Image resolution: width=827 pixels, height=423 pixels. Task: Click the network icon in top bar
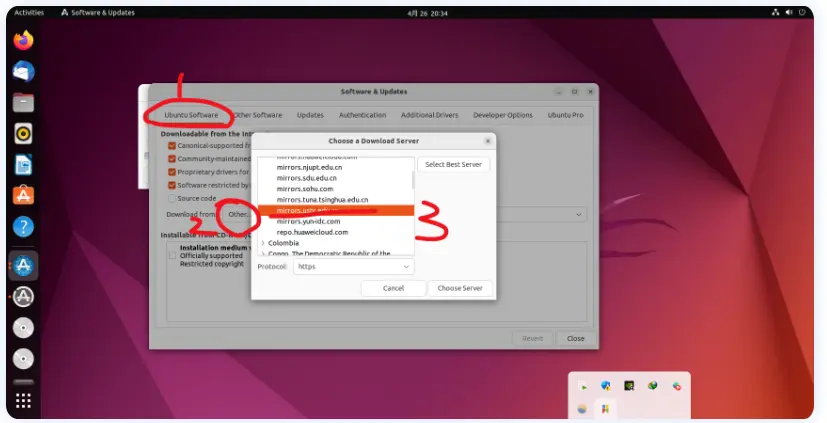pyautogui.click(x=775, y=12)
